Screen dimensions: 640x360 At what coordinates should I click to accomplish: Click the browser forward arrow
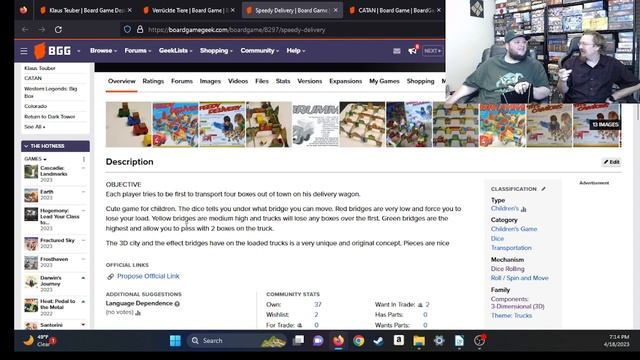pos(42,29)
